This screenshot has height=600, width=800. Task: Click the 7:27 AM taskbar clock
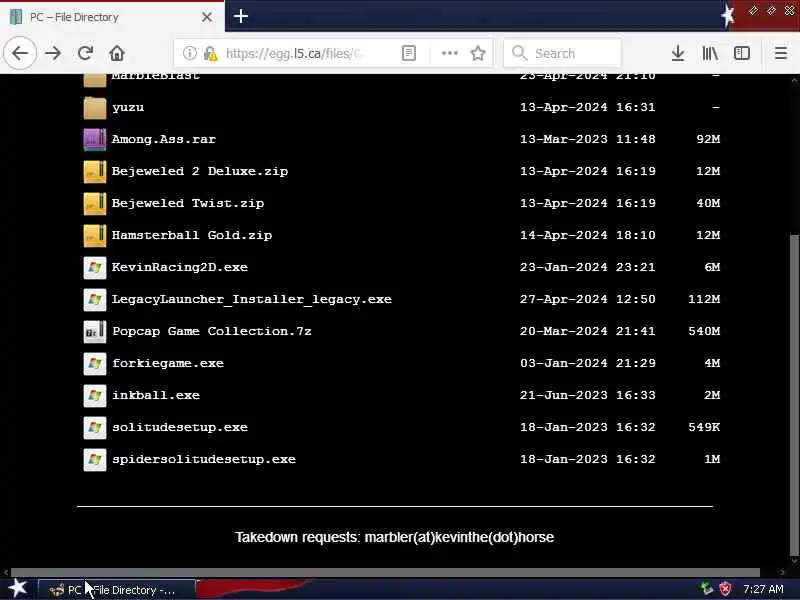coord(763,589)
